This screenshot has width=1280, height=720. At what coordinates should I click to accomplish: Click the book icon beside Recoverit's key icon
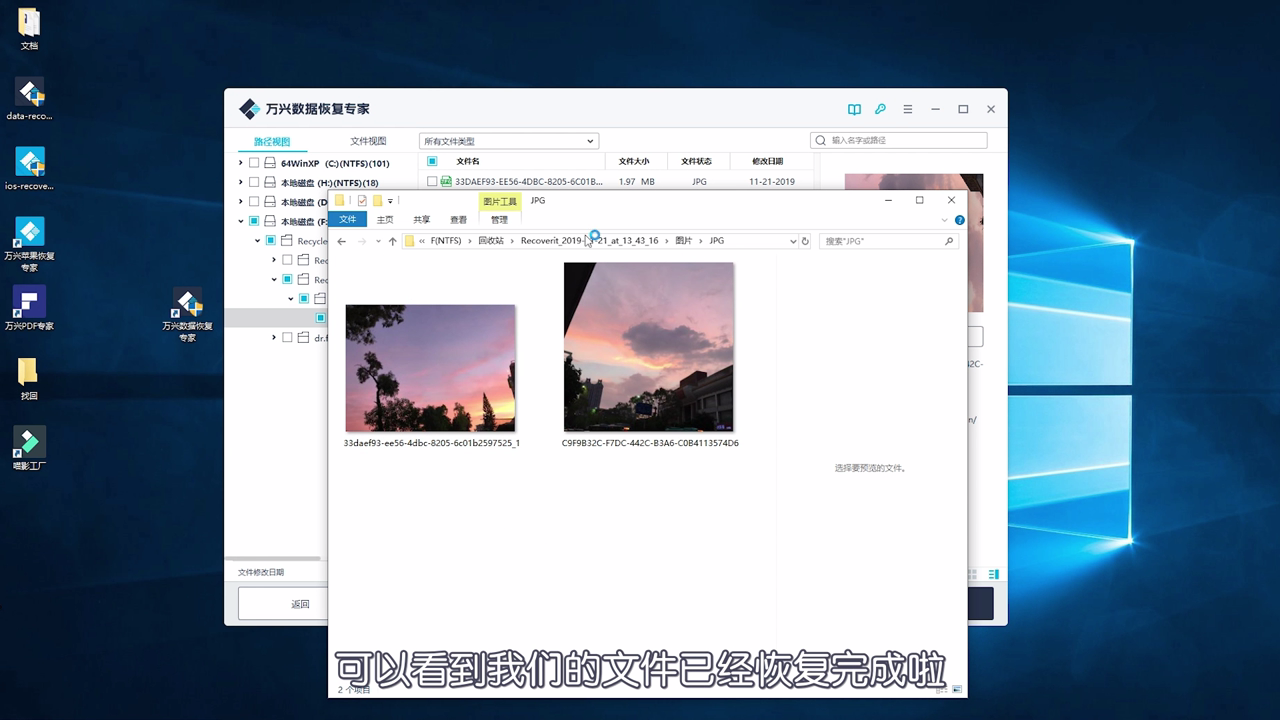(x=854, y=109)
